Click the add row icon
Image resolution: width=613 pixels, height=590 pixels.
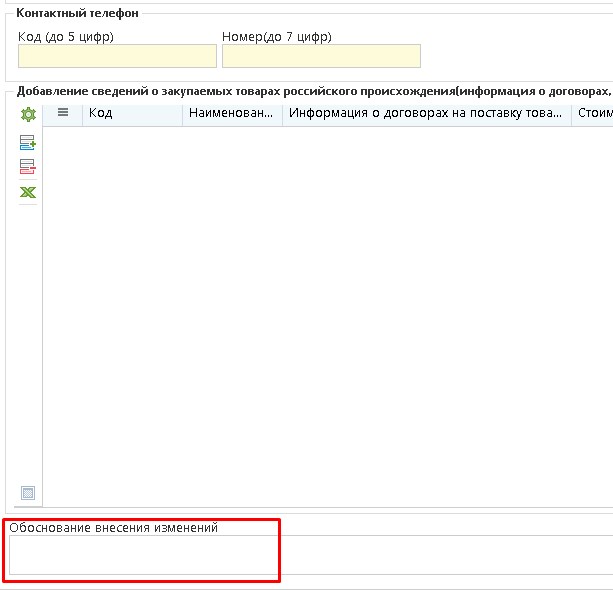(28, 143)
